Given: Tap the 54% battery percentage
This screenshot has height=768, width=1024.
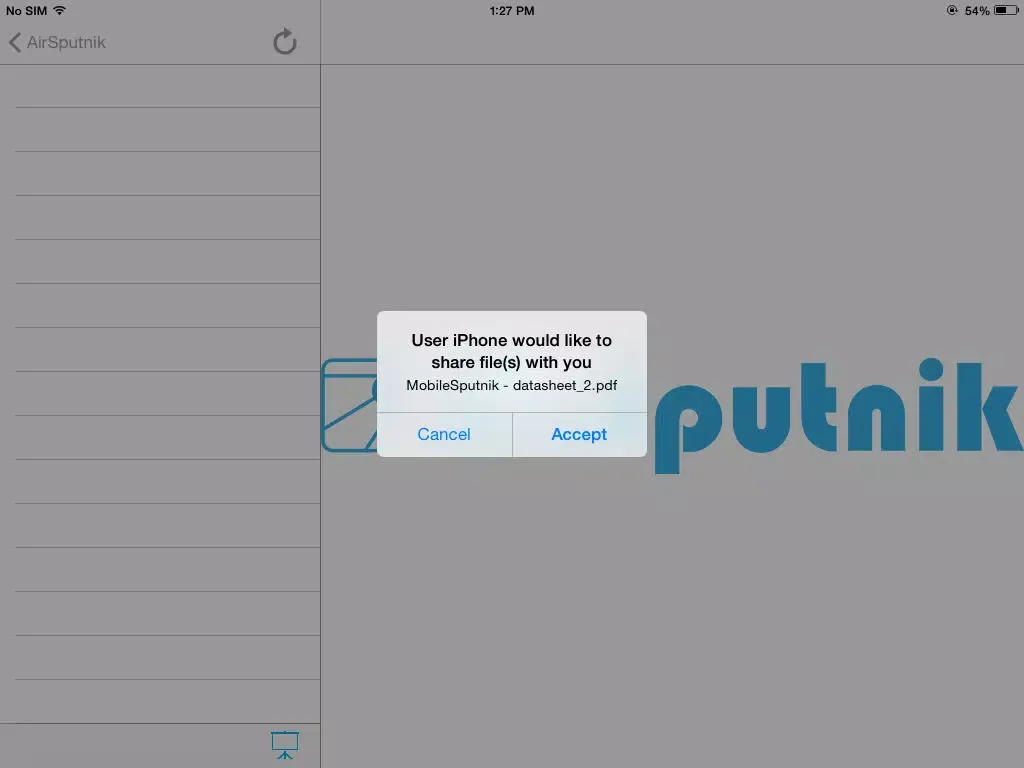Looking at the screenshot, I should (x=977, y=11).
